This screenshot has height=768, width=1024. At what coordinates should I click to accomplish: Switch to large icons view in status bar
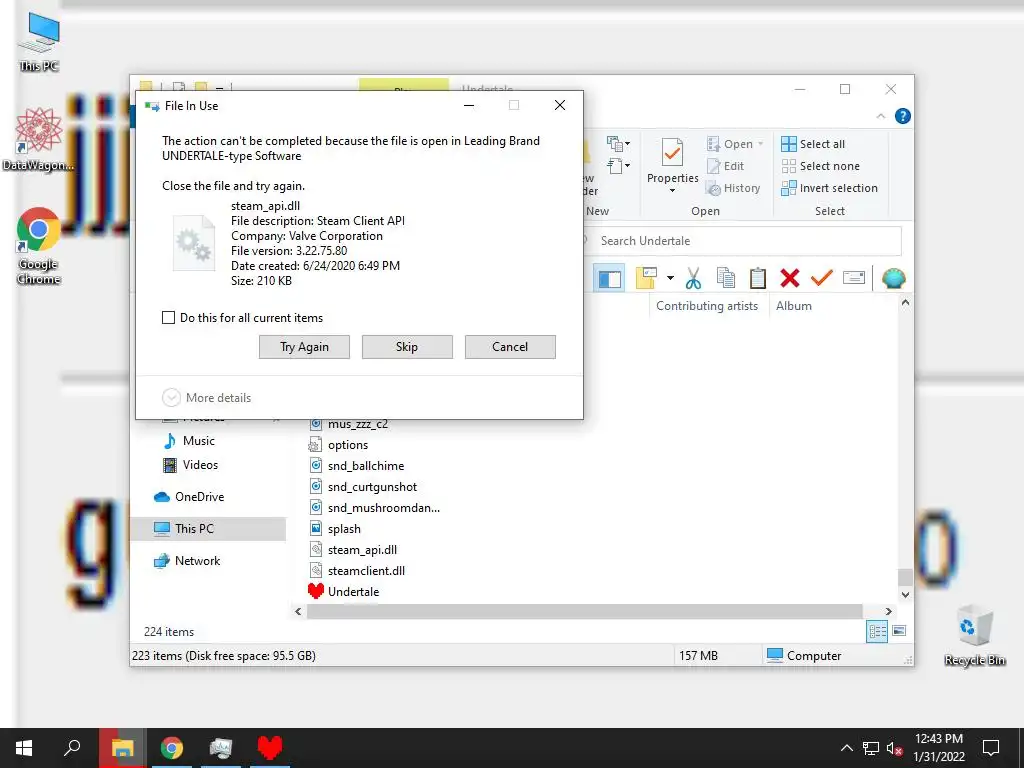pyautogui.click(x=899, y=631)
